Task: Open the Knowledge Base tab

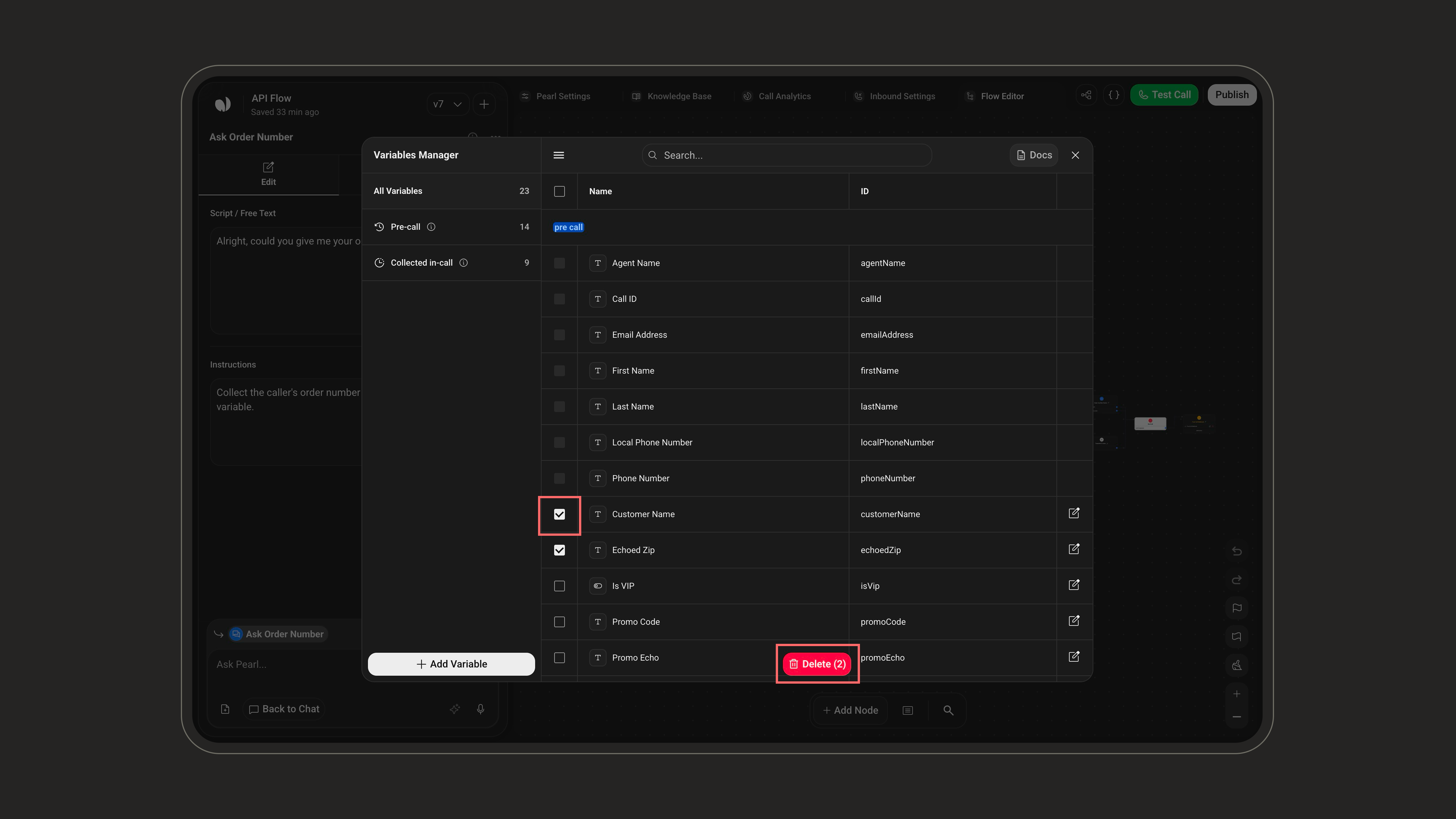Action: pyautogui.click(x=671, y=97)
